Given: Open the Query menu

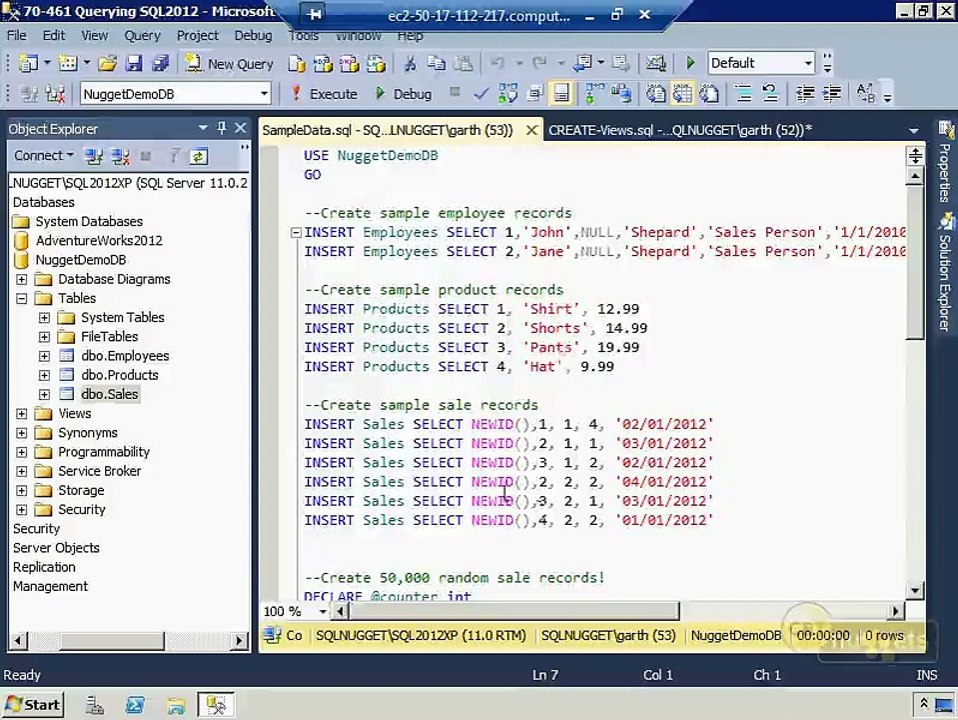Looking at the screenshot, I should tap(142, 35).
